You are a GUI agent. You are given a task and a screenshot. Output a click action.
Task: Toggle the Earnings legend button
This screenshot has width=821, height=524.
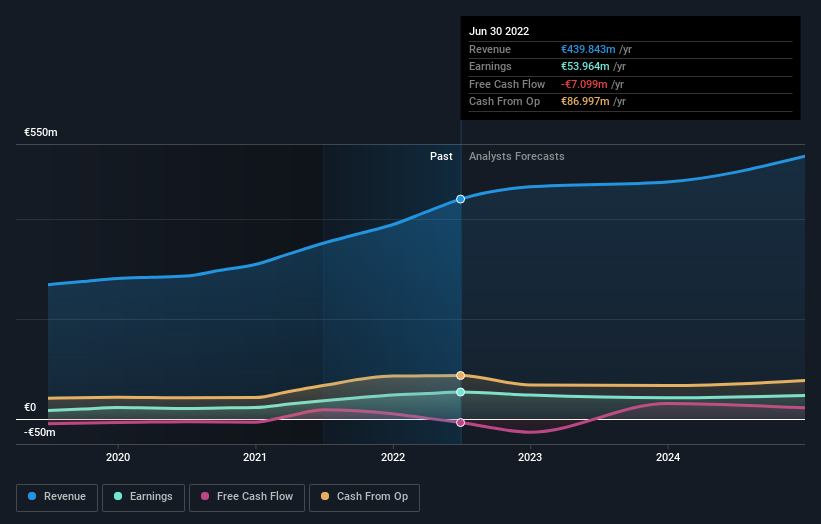point(143,497)
